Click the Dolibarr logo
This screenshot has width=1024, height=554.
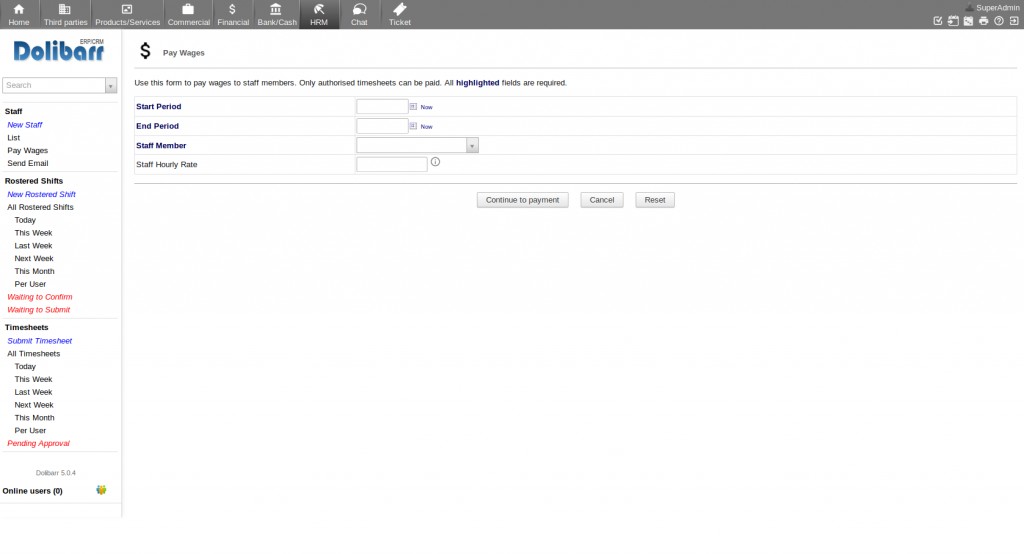pos(59,50)
